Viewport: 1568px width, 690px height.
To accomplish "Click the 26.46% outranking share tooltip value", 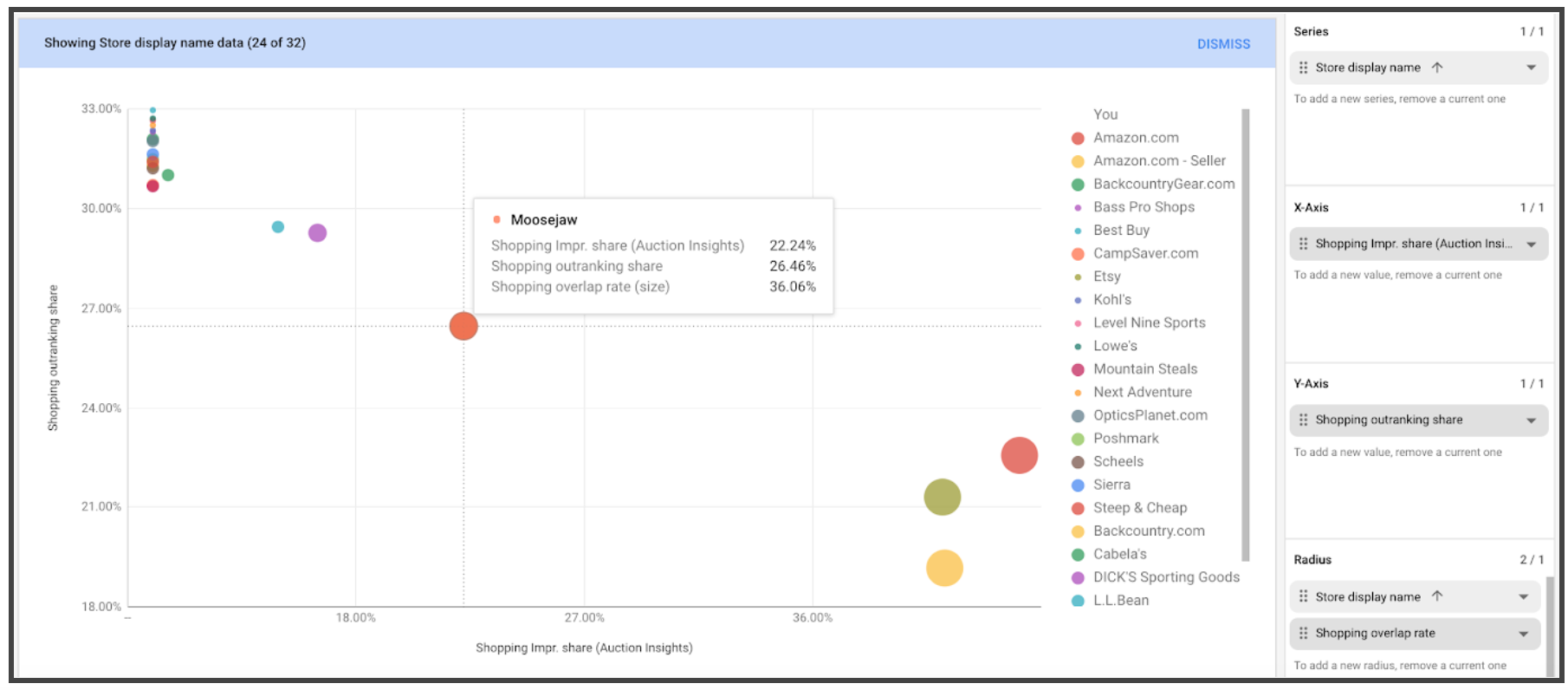I will click(x=793, y=266).
